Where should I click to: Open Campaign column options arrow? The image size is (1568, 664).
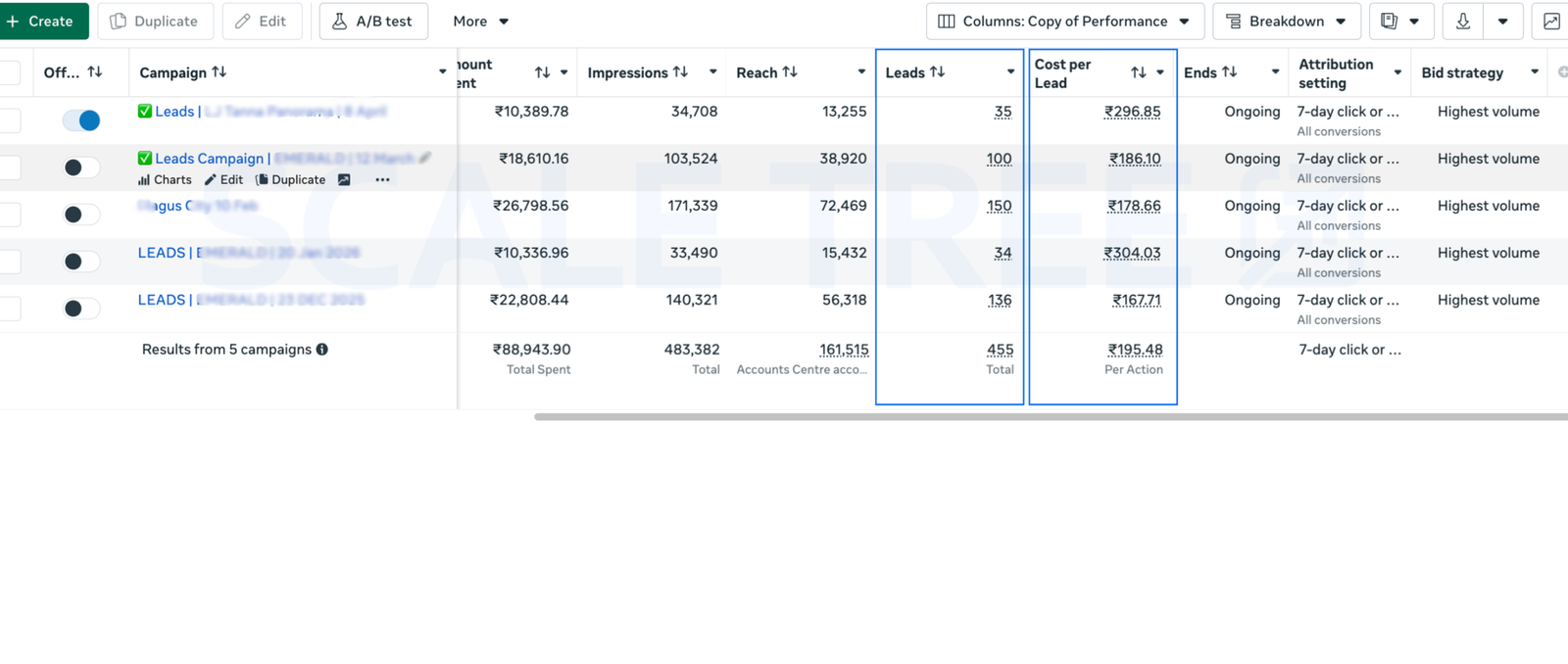click(x=443, y=71)
